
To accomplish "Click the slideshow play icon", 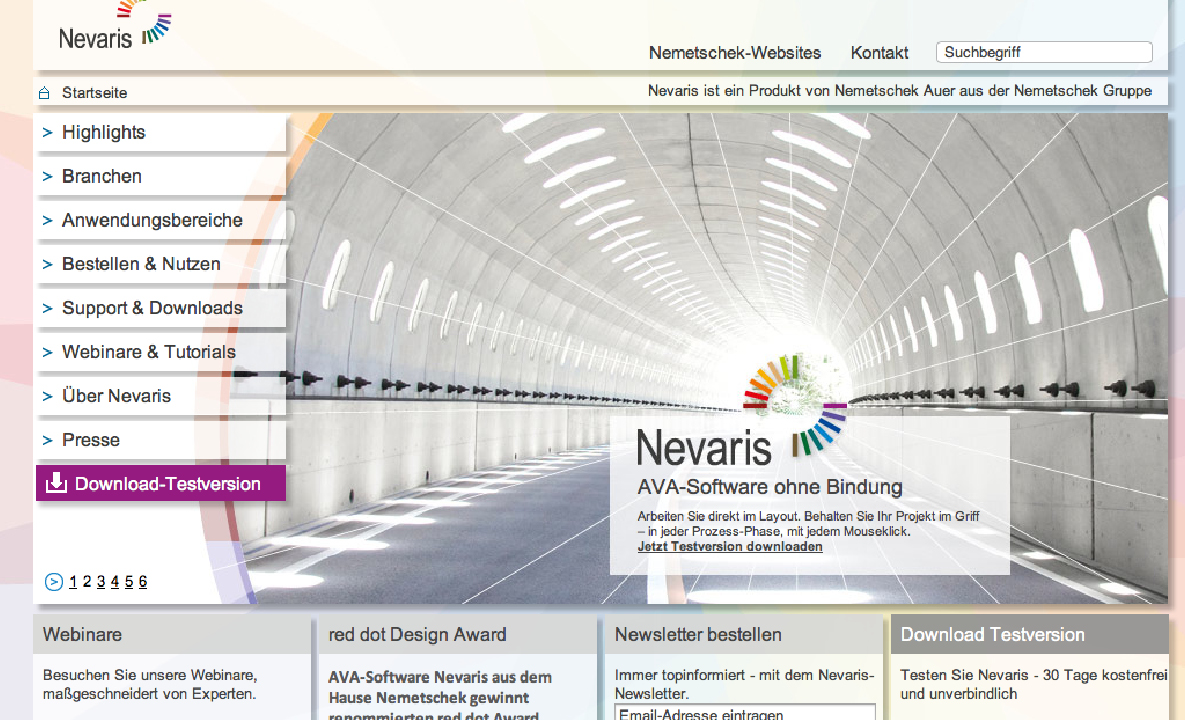I will tap(54, 582).
